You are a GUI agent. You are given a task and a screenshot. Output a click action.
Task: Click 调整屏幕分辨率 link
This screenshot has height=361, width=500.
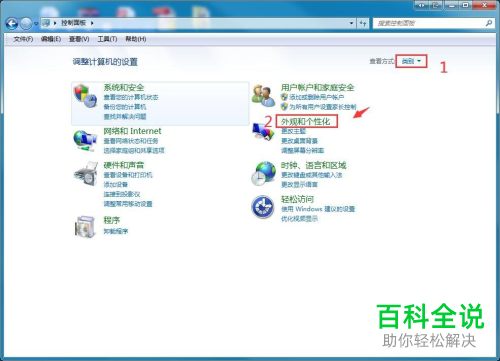pos(302,151)
